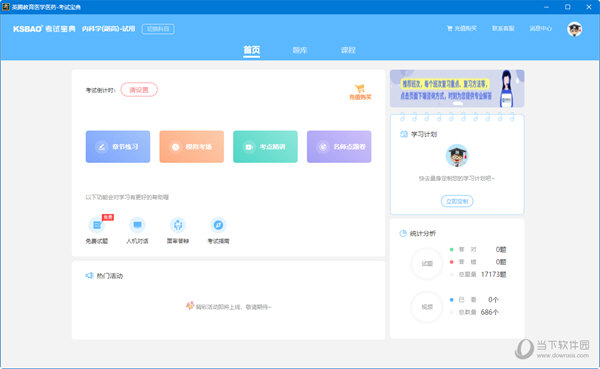Click the study plan prompt text
The image size is (600, 369).
point(457,178)
